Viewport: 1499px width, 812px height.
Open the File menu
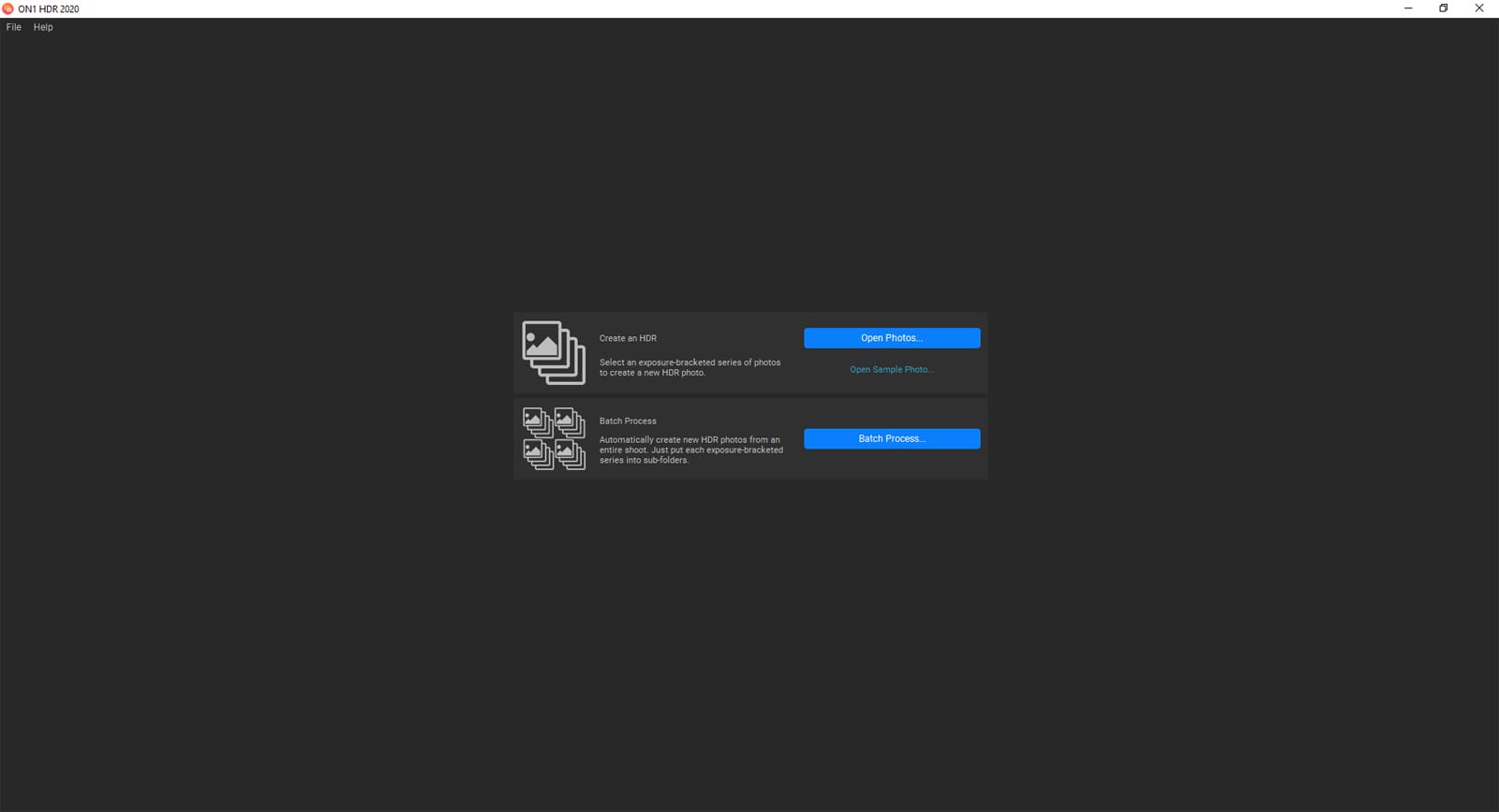click(x=13, y=27)
